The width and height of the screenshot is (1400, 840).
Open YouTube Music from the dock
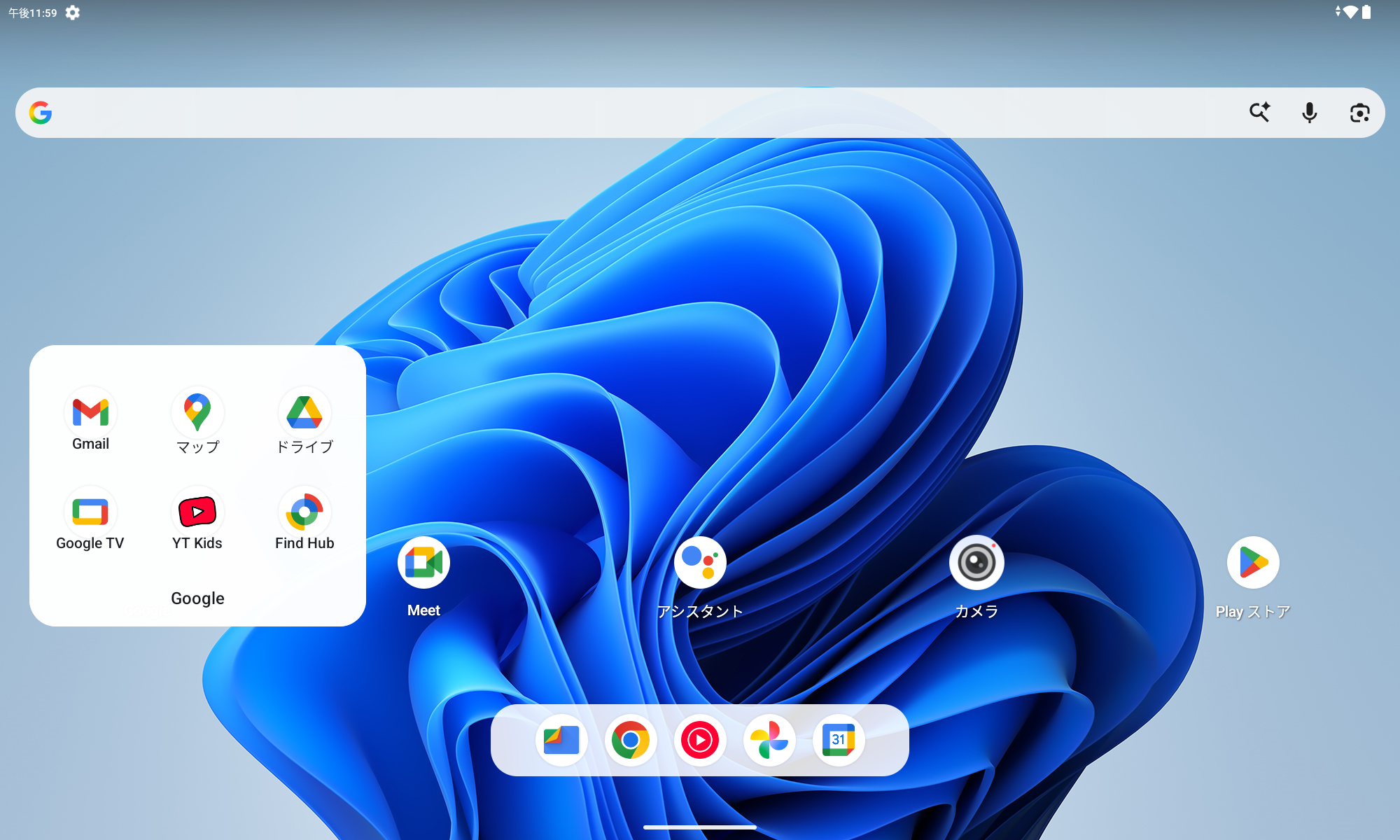[x=700, y=740]
